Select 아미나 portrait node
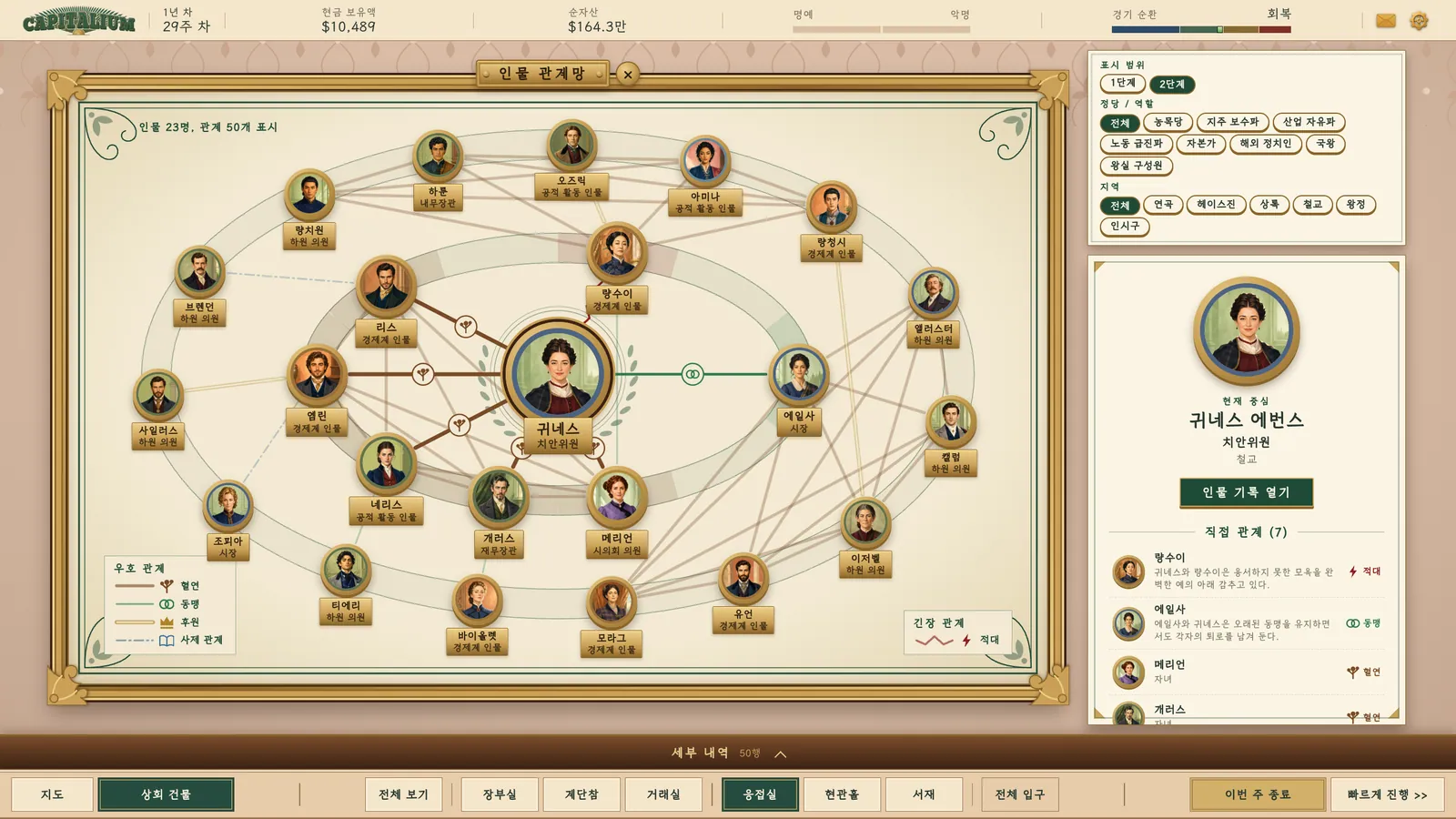The width and height of the screenshot is (1456, 819). [x=705, y=161]
